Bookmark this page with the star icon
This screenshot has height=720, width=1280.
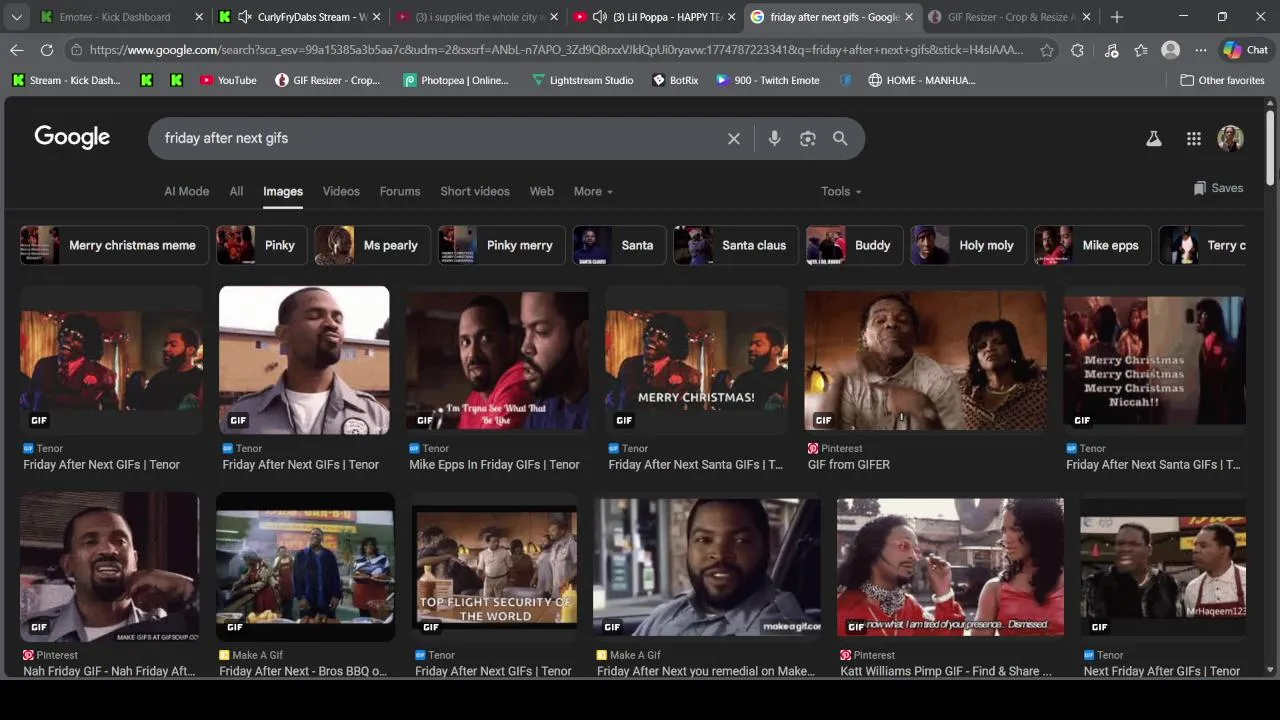point(1047,50)
